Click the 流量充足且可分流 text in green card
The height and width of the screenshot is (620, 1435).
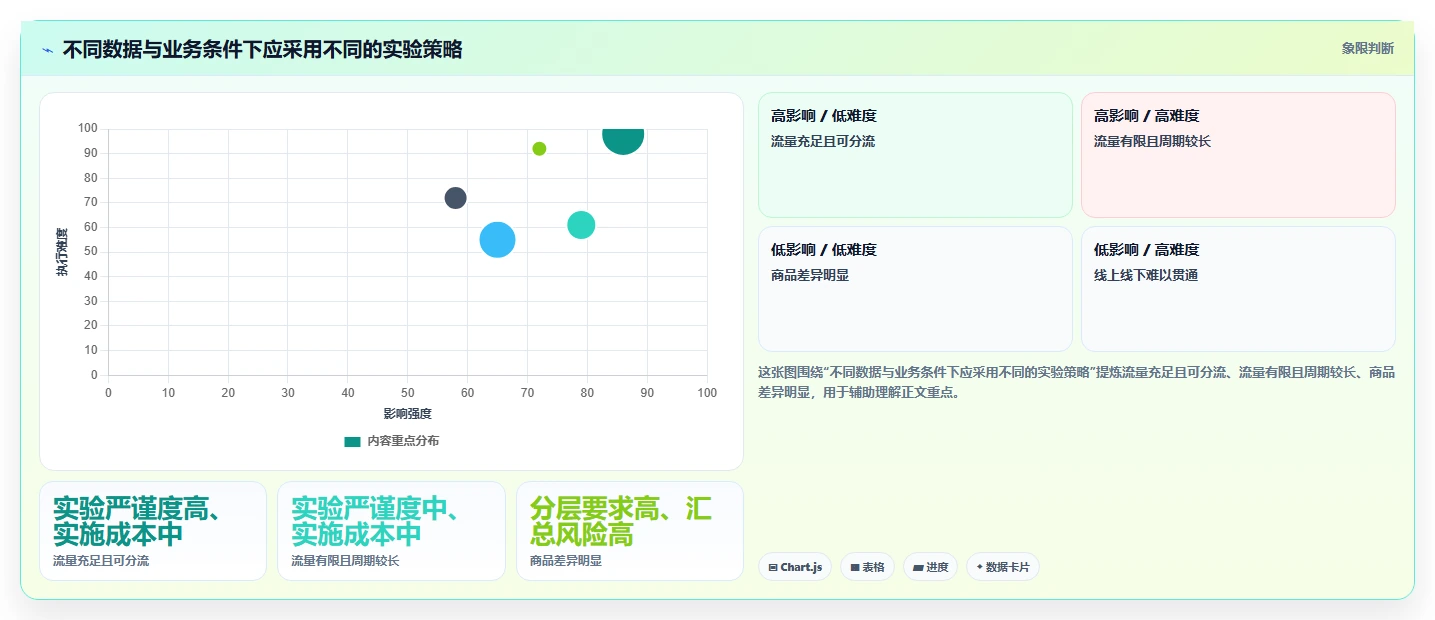coord(823,141)
